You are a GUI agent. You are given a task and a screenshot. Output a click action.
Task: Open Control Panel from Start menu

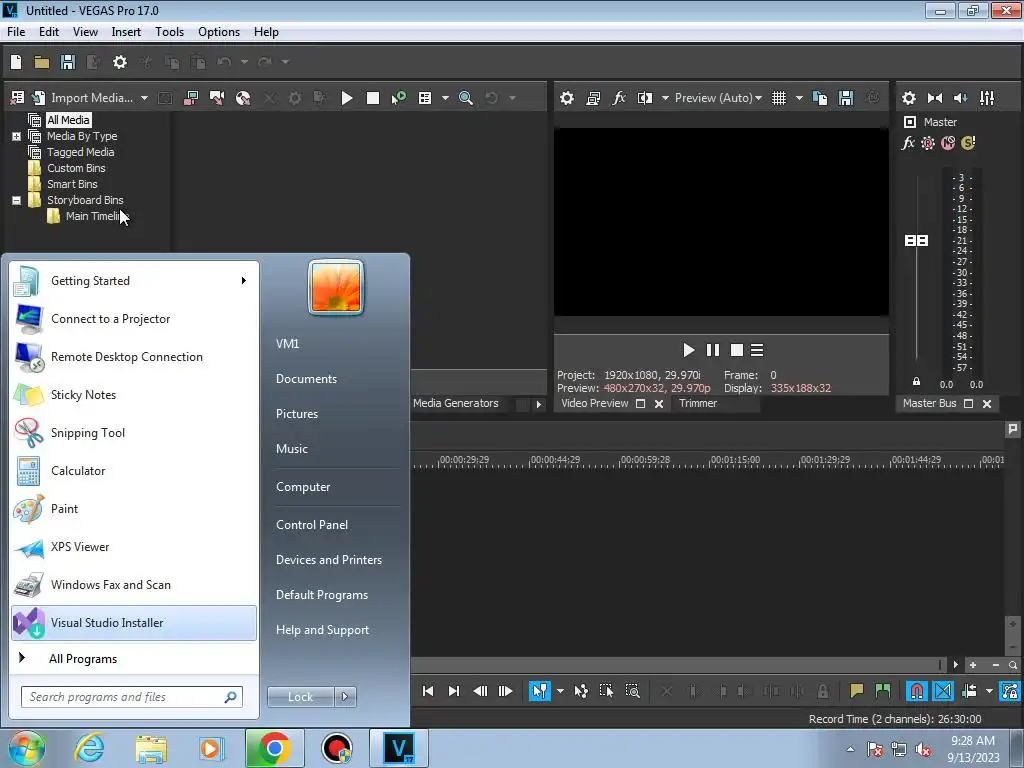point(312,525)
